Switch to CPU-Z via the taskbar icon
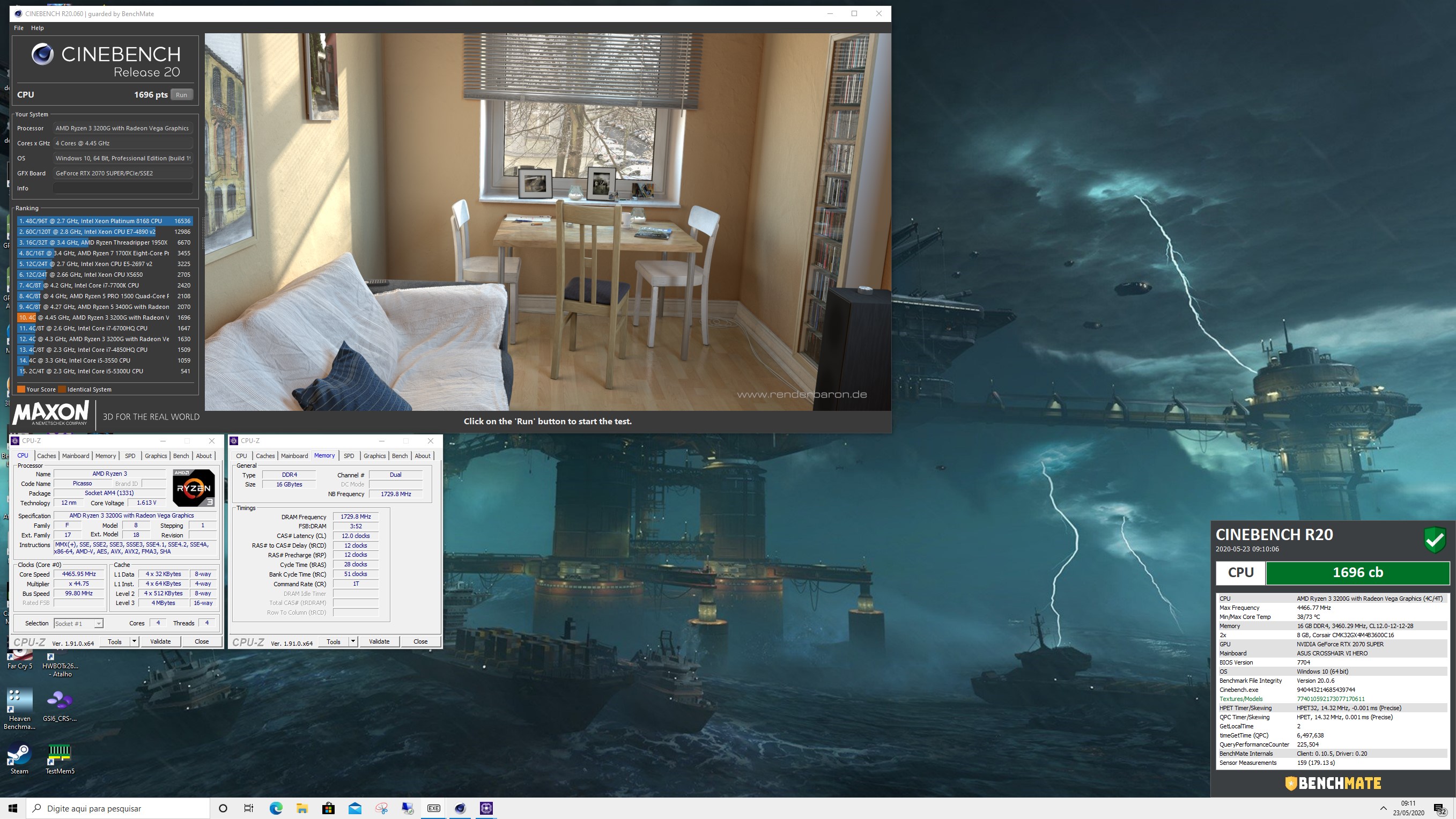 486,808
